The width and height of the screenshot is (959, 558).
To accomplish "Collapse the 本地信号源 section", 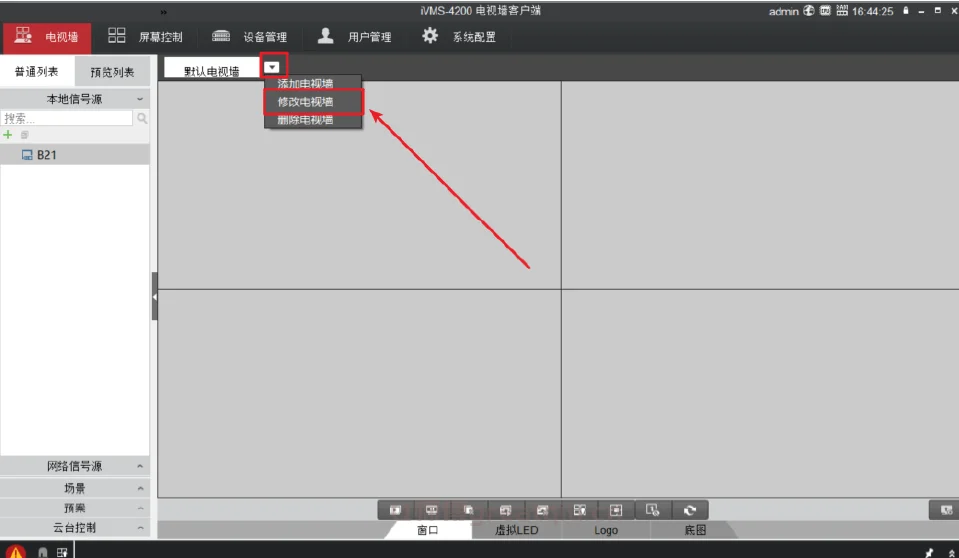I will pos(75,99).
